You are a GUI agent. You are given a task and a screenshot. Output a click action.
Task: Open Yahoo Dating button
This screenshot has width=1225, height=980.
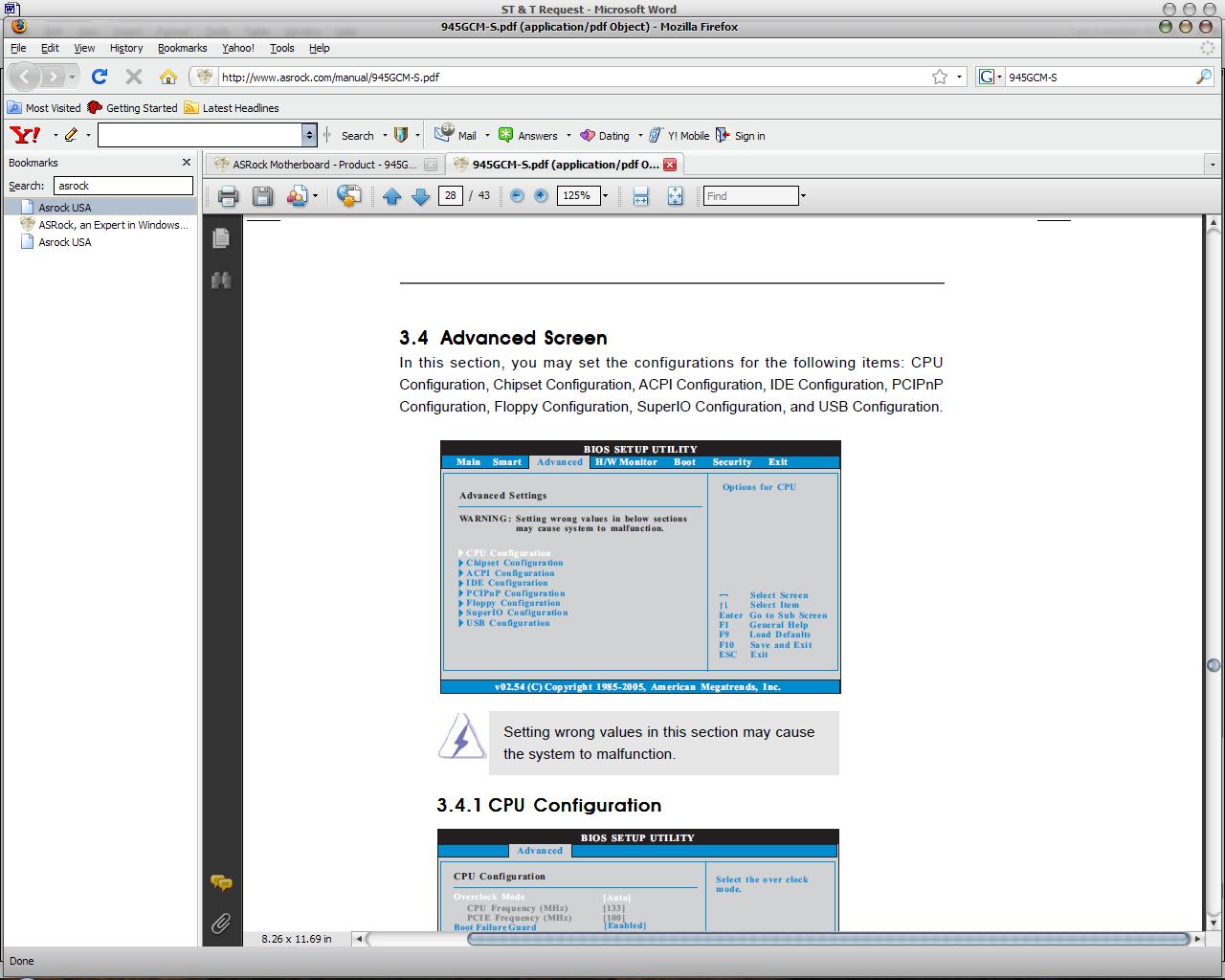[x=605, y=136]
